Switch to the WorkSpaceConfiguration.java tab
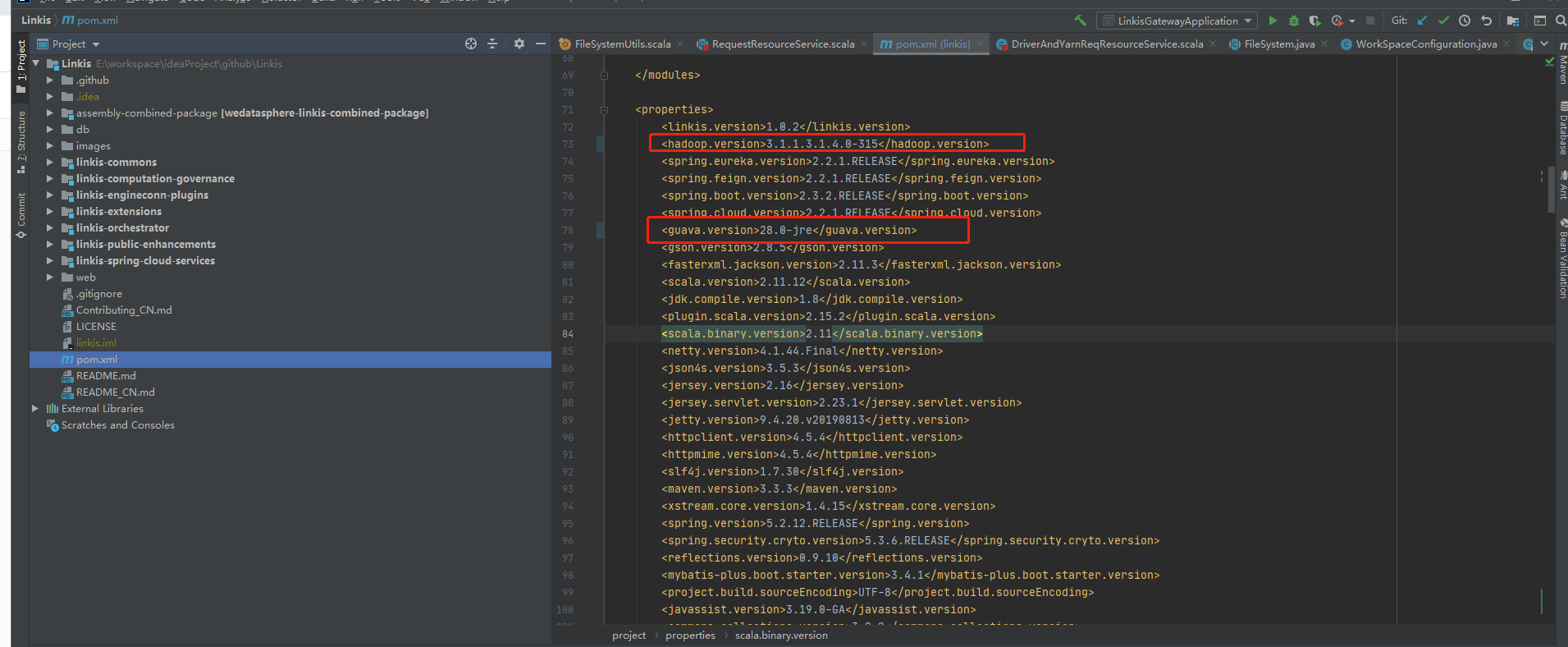The height and width of the screenshot is (647, 1568). coord(1425,44)
